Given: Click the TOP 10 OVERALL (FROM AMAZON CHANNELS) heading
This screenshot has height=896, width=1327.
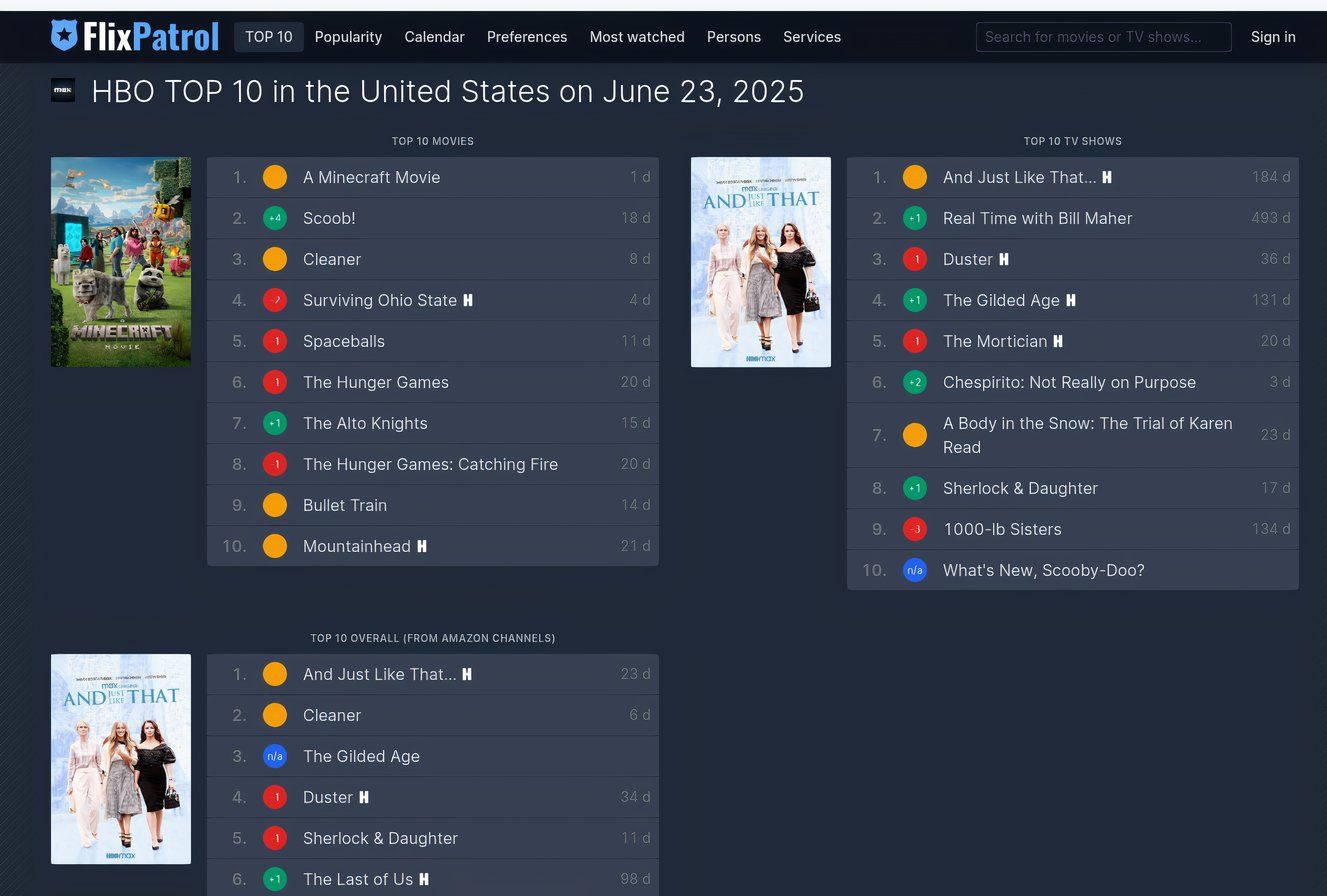Looking at the screenshot, I should click(433, 638).
